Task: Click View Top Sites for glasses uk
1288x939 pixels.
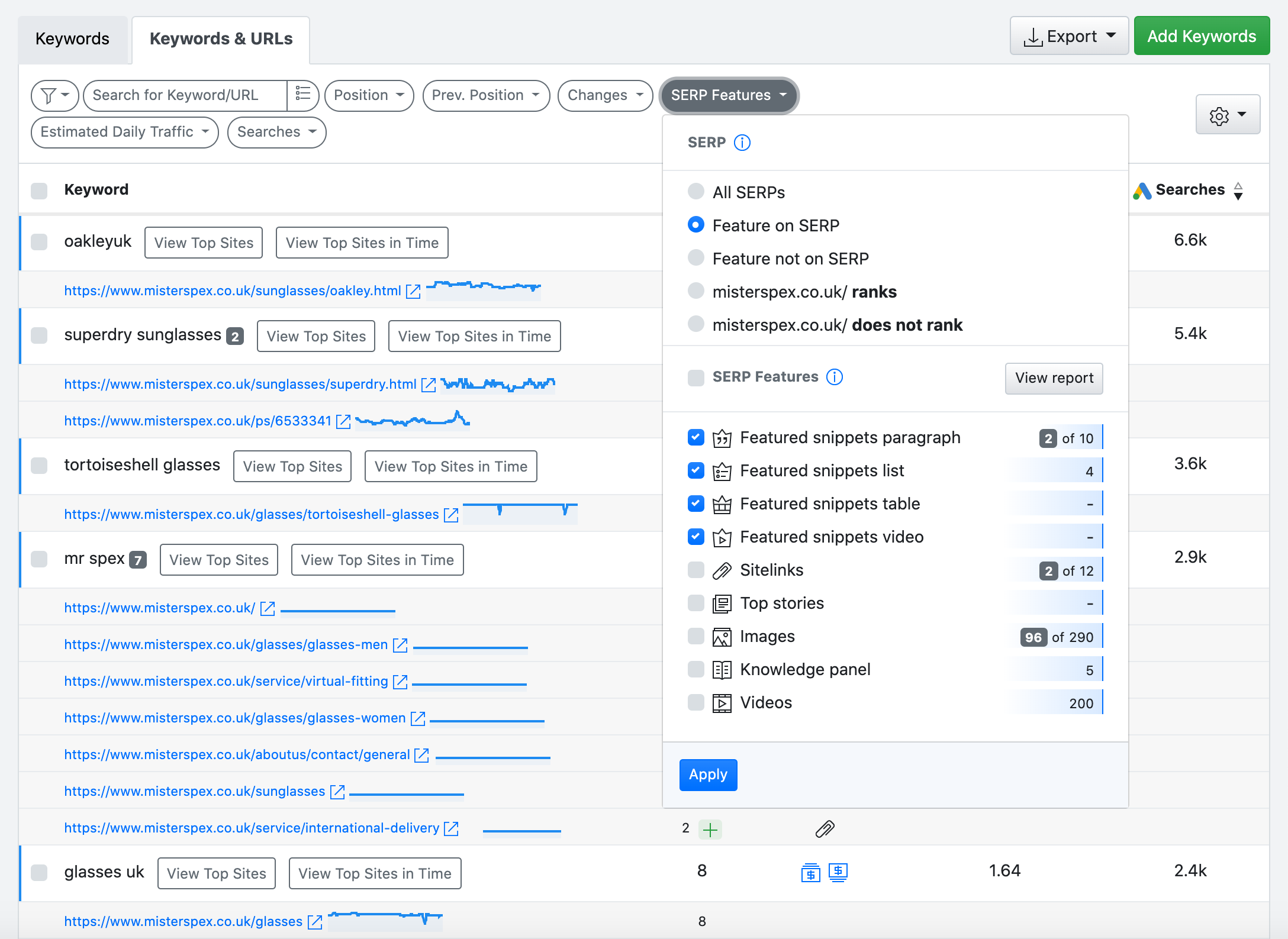Action: (217, 873)
